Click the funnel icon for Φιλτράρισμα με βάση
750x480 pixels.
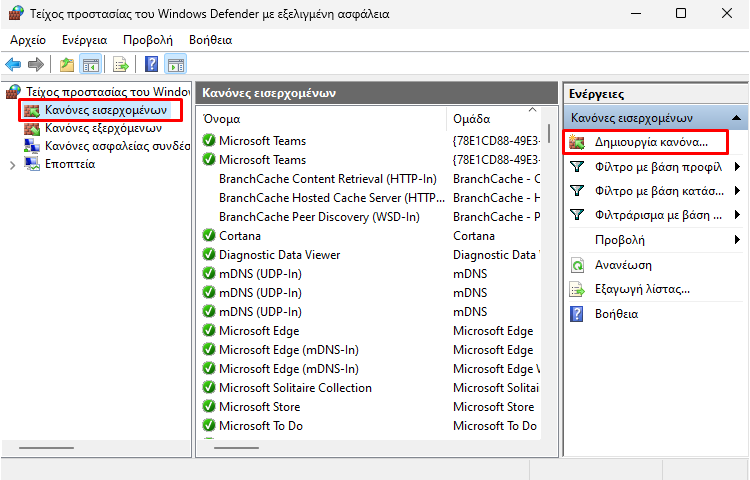pos(577,215)
